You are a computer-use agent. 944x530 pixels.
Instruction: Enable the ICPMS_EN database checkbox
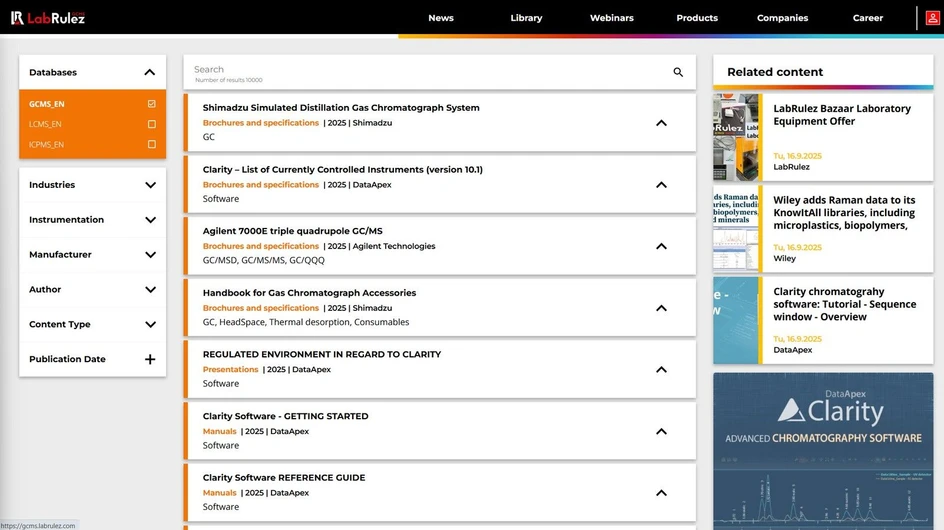(151, 144)
